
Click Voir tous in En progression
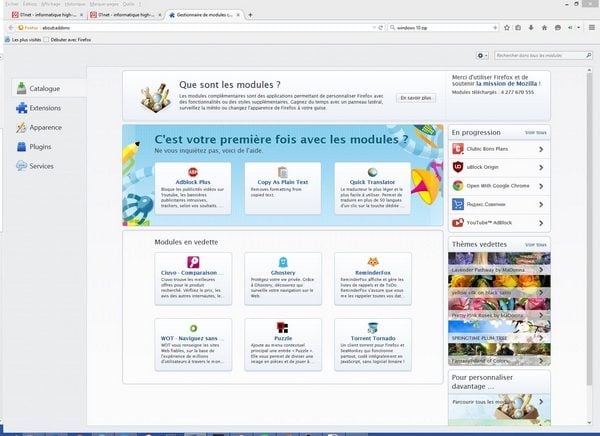pyautogui.click(x=536, y=132)
